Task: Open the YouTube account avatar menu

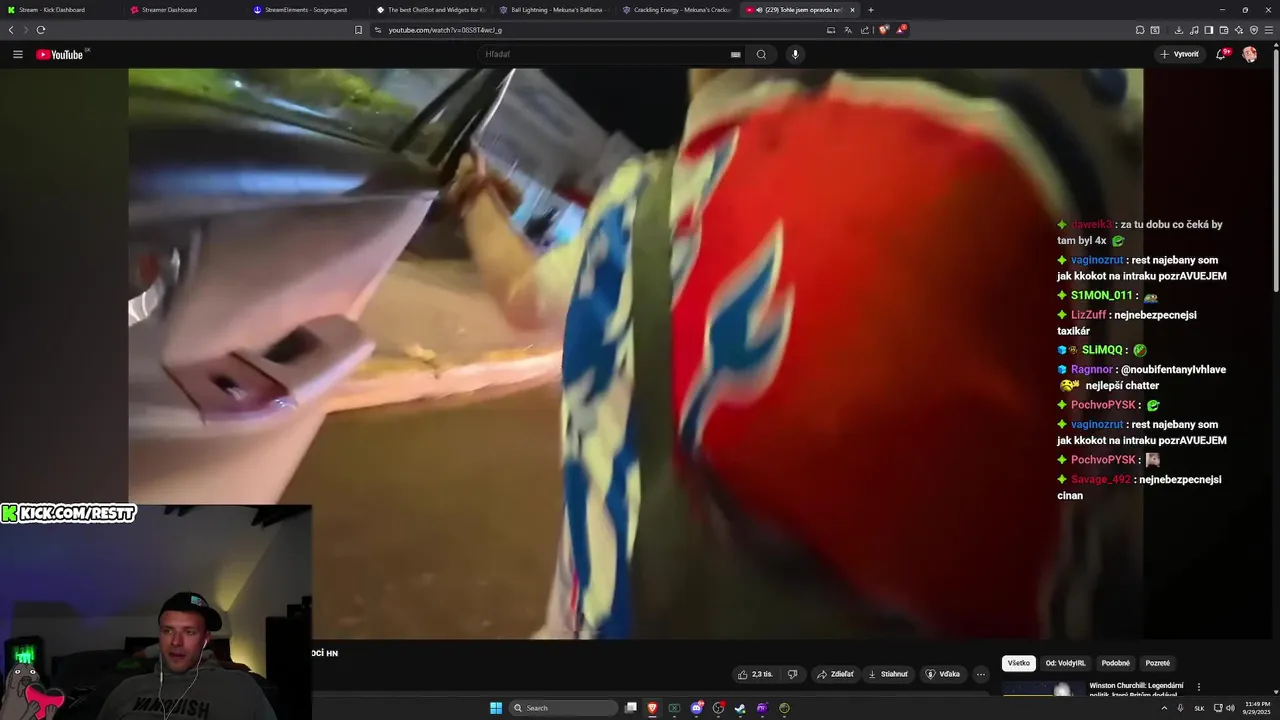Action: click(x=1249, y=54)
